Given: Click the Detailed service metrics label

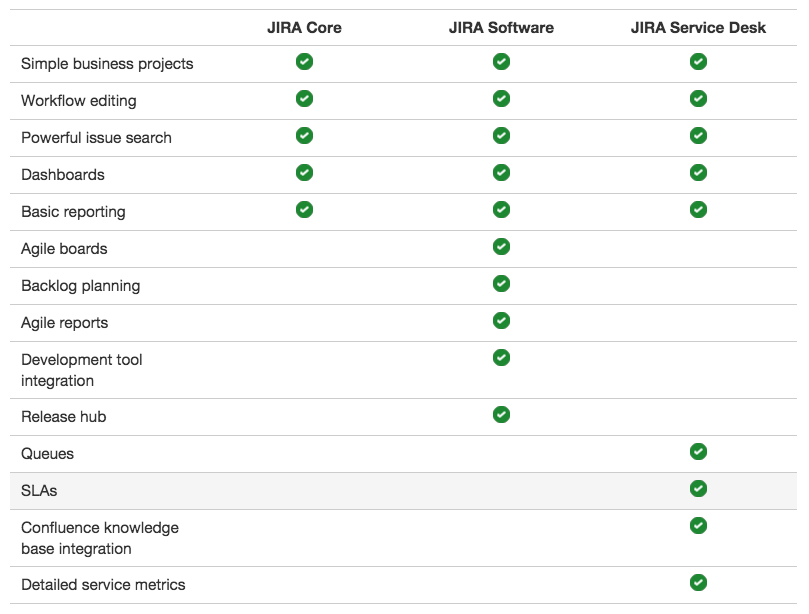Looking at the screenshot, I should (103, 585).
